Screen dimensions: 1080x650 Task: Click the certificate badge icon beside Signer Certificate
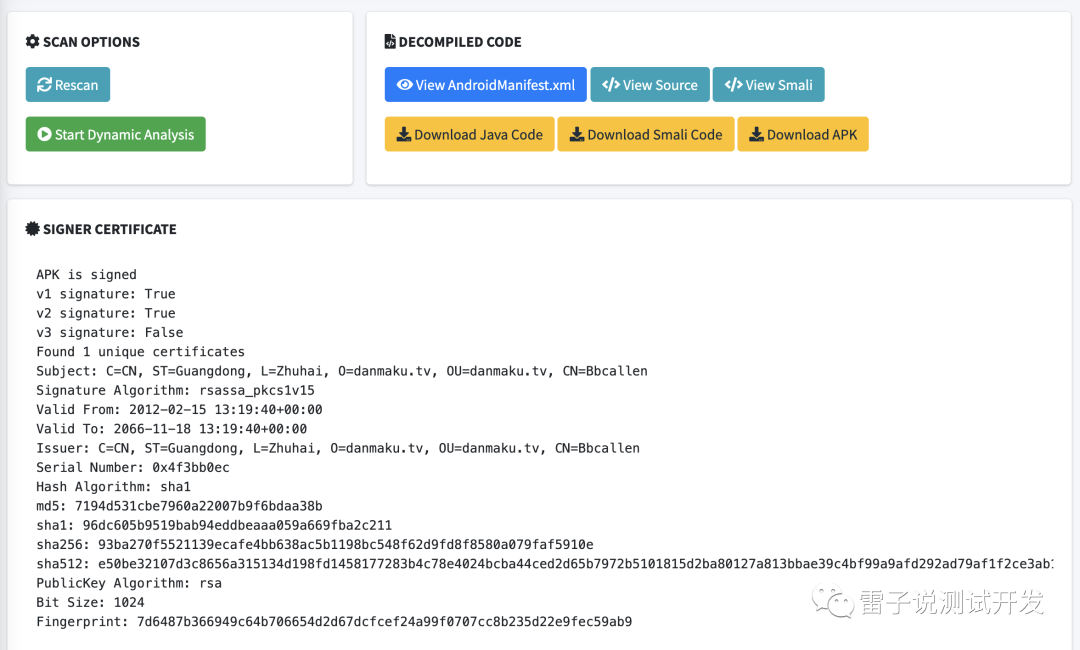point(32,229)
